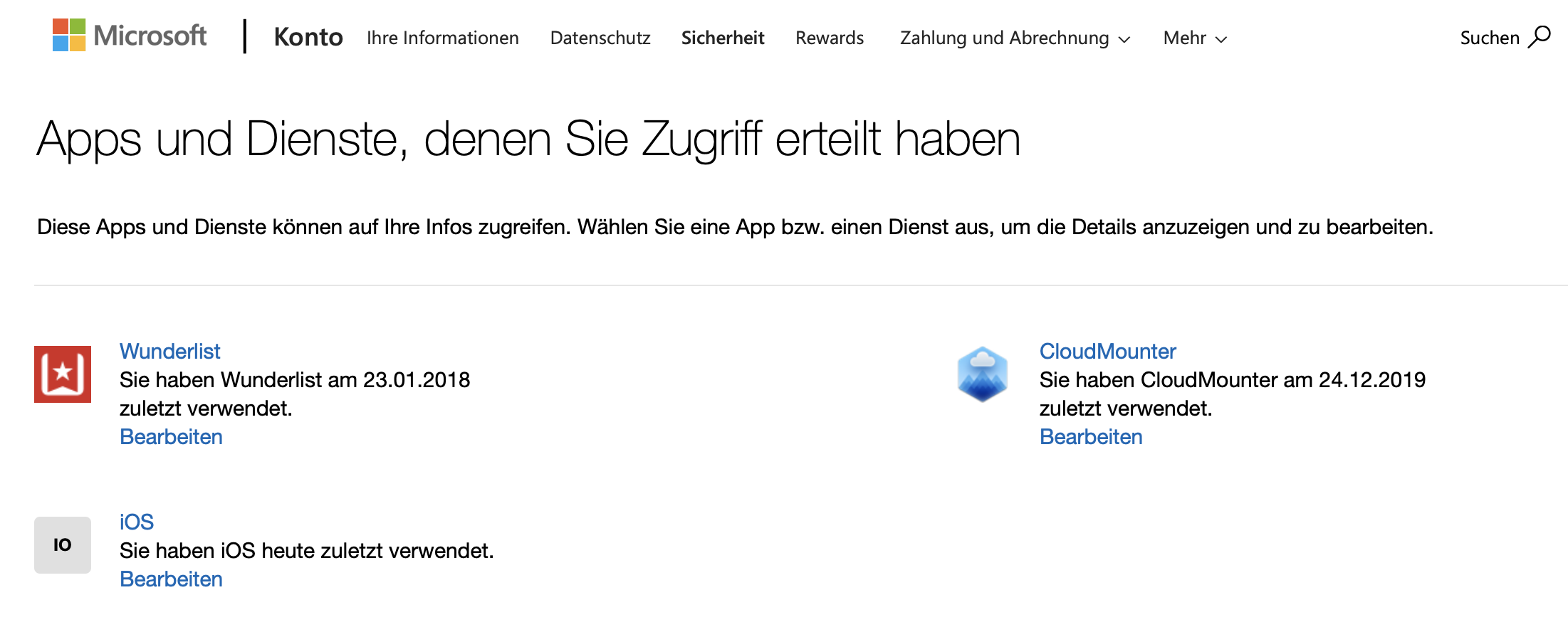Expand the Mehr dropdown menu

pos(1195,38)
